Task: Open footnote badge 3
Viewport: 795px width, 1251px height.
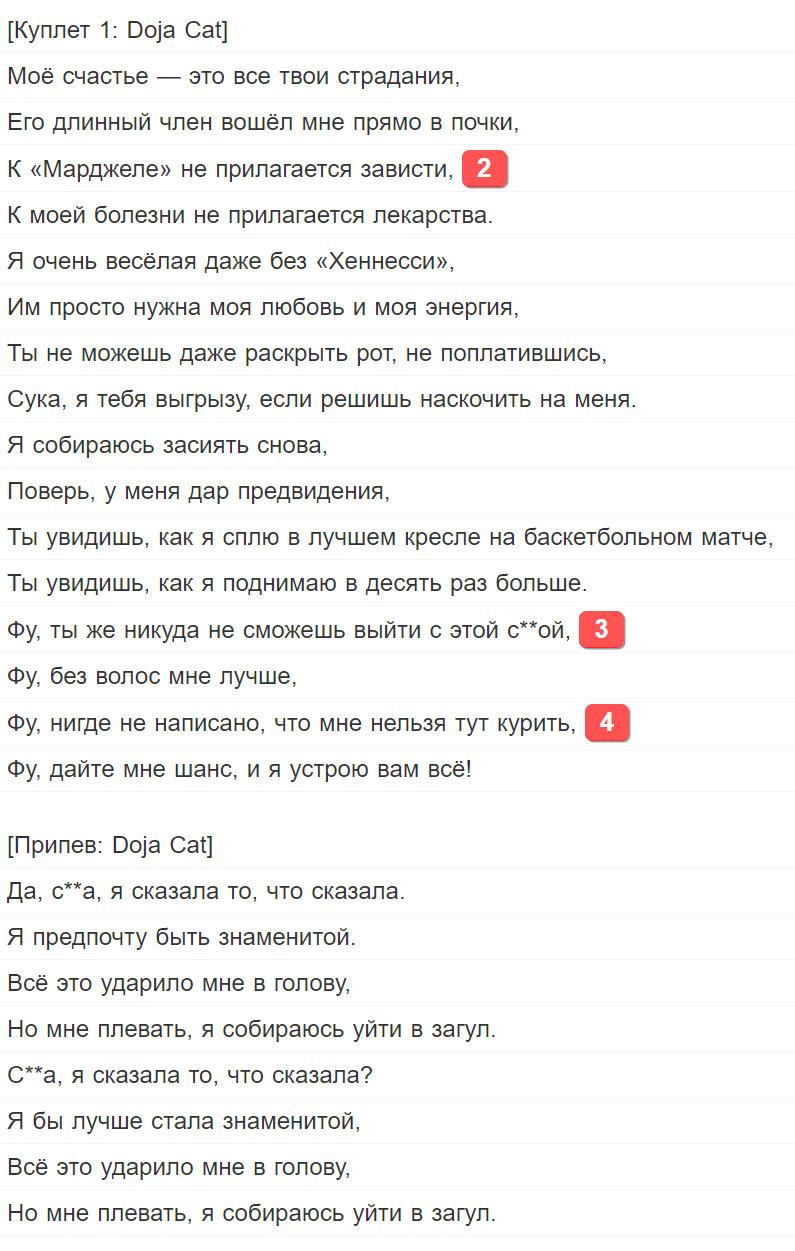Action: pos(601,630)
